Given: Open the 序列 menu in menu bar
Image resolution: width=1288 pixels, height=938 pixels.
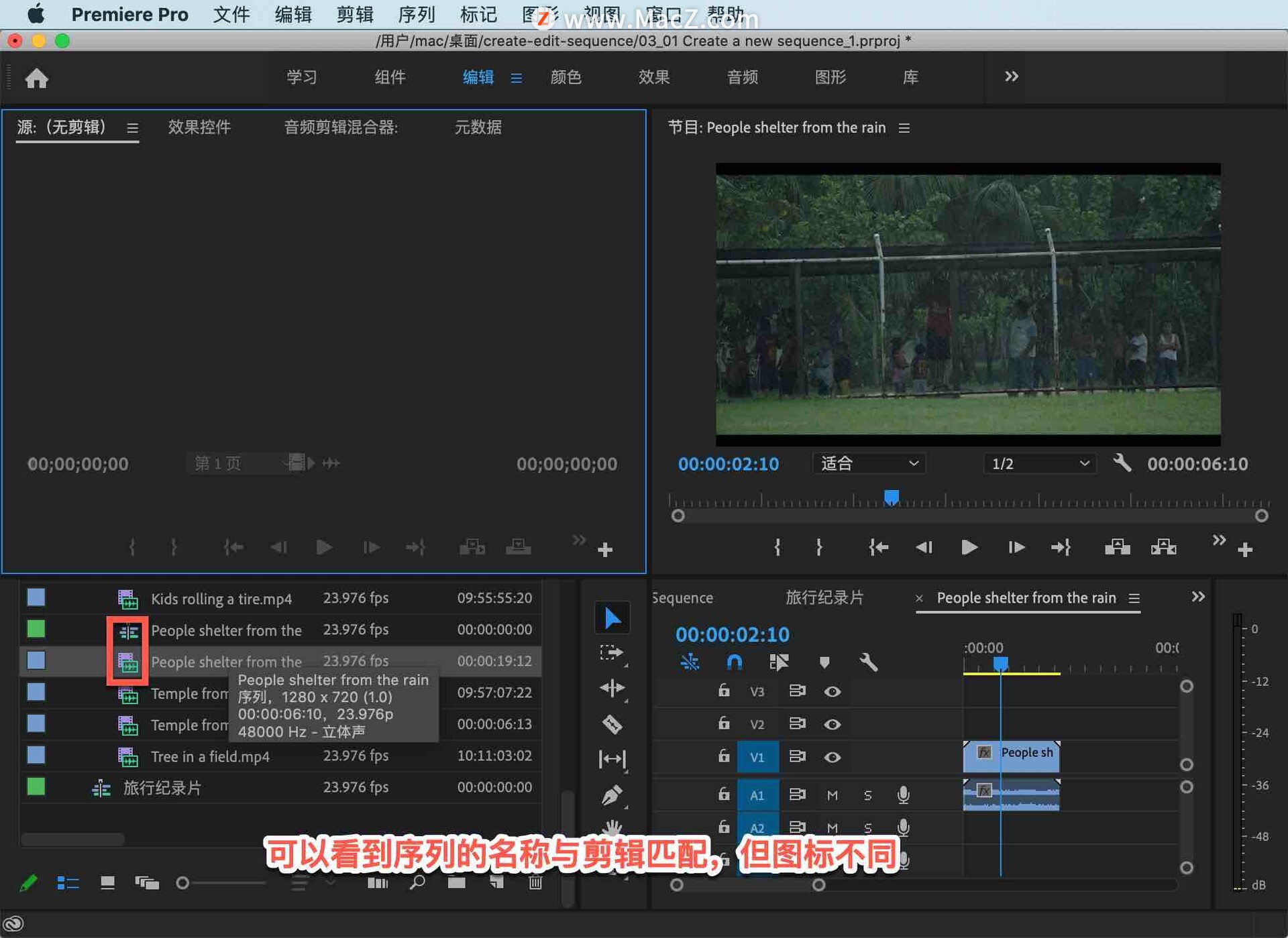Looking at the screenshot, I should tap(416, 14).
